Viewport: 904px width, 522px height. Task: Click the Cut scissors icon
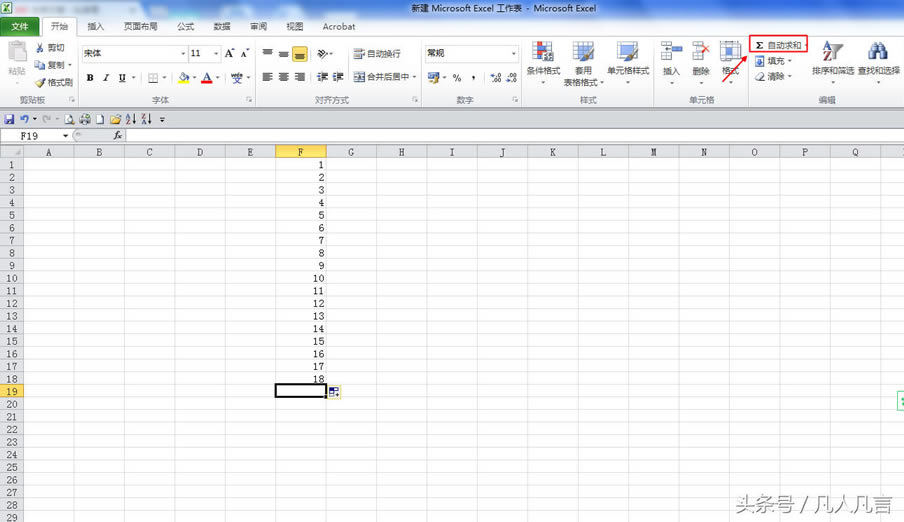(40, 48)
